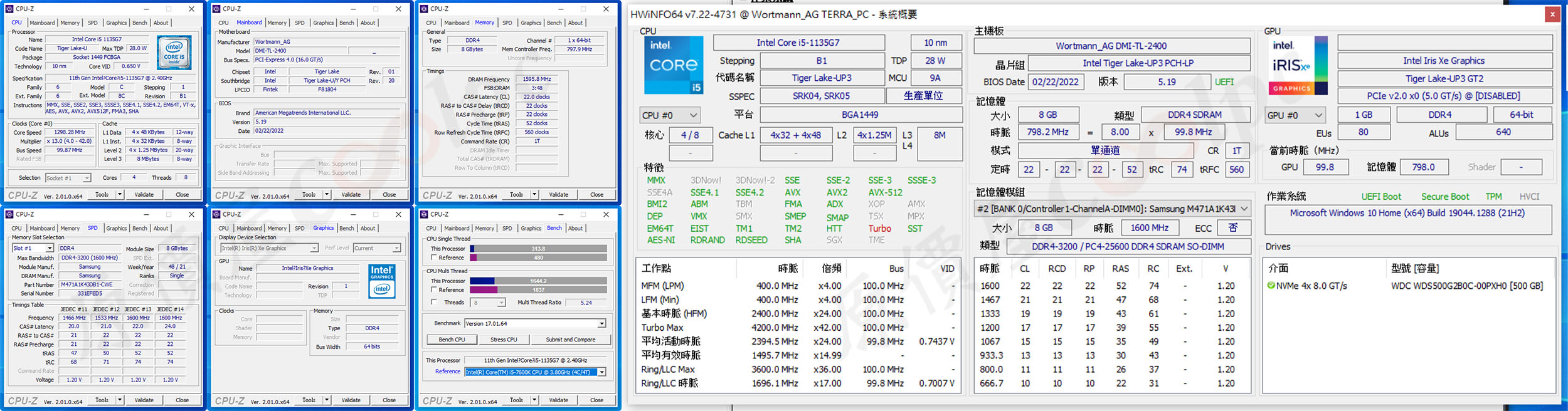Switch to the About tab in the CPU-Z window showing Mainboard
Image resolution: width=1568 pixels, height=411 pixels.
click(x=368, y=23)
